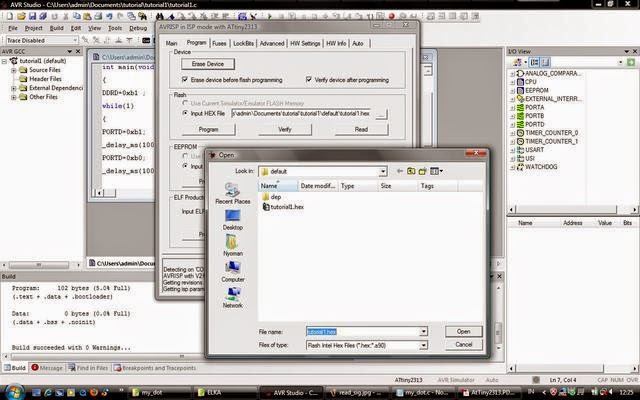Toggle Verify device after programming checkbox
Image resolution: width=640 pixels, height=400 pixels.
[x=309, y=80]
